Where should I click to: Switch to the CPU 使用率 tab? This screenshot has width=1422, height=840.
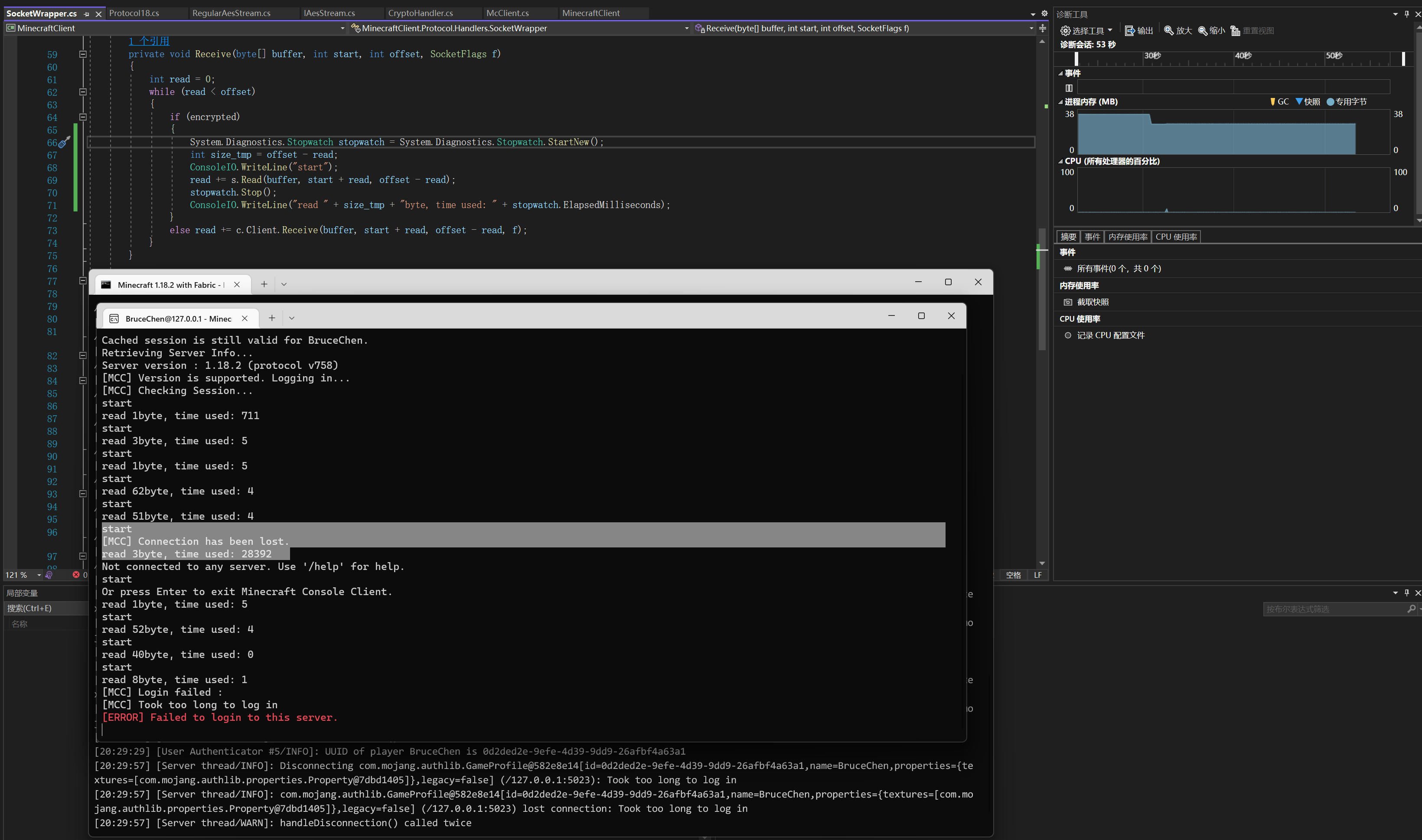pos(1176,237)
